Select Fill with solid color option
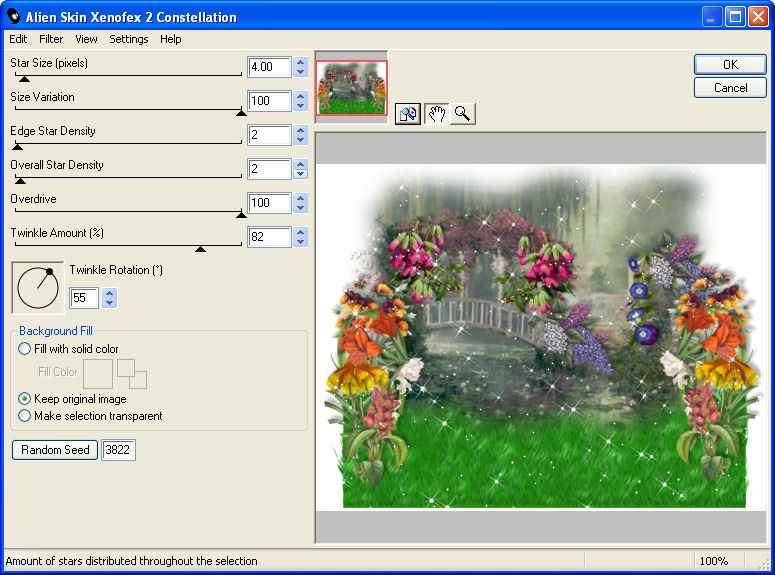Viewport: 775px width, 575px height. (x=25, y=349)
